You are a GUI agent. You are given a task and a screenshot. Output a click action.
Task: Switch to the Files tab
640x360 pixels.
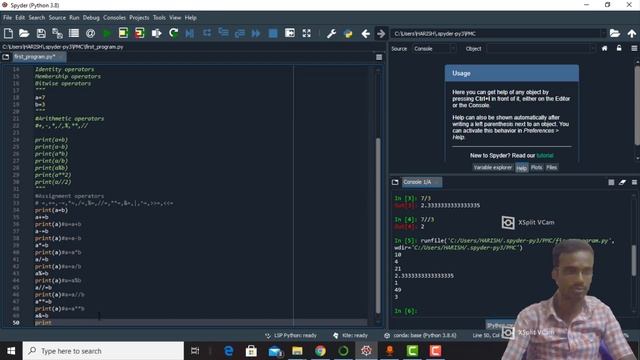tap(552, 167)
